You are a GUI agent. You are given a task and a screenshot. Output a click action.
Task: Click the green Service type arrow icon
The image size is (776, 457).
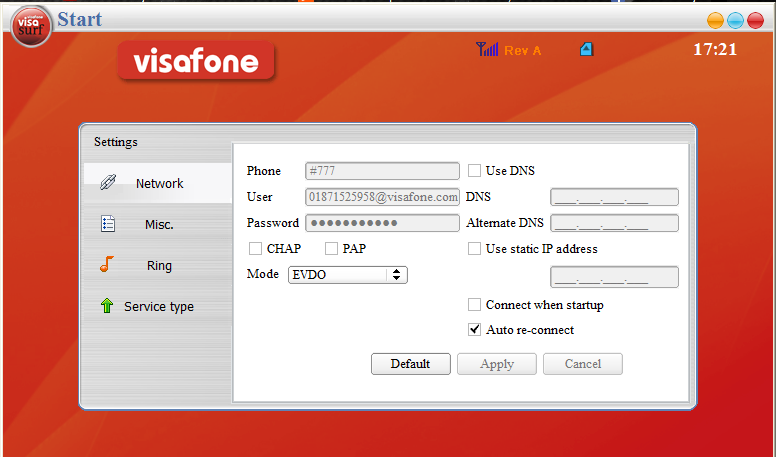pyautogui.click(x=107, y=305)
